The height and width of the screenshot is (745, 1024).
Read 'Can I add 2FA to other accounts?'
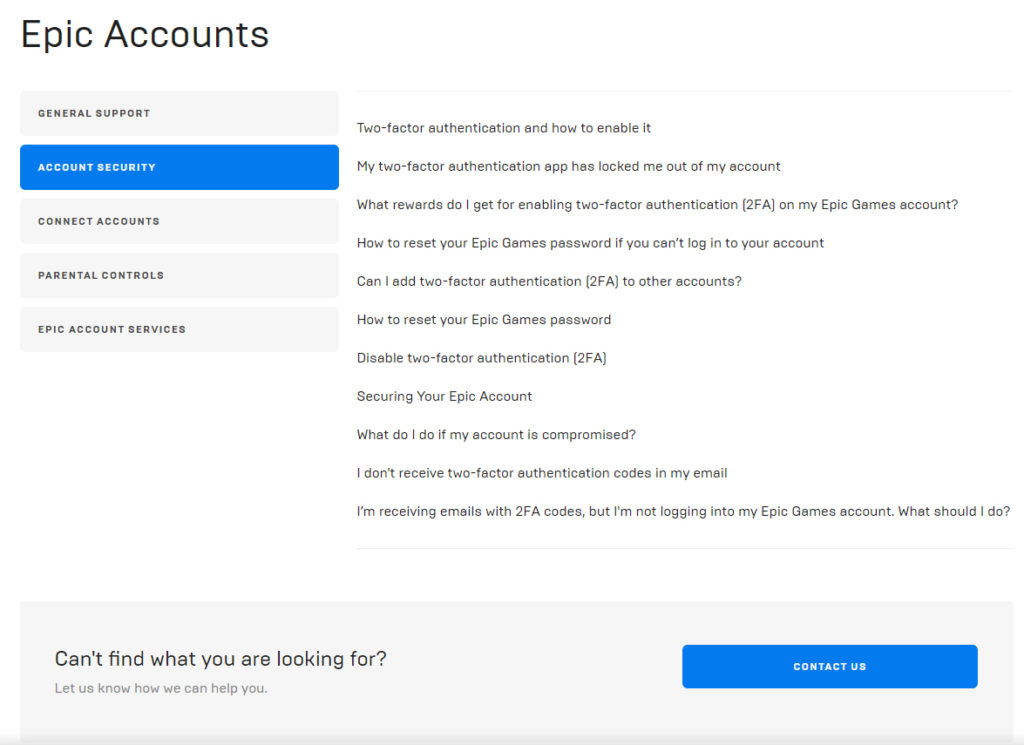549,281
